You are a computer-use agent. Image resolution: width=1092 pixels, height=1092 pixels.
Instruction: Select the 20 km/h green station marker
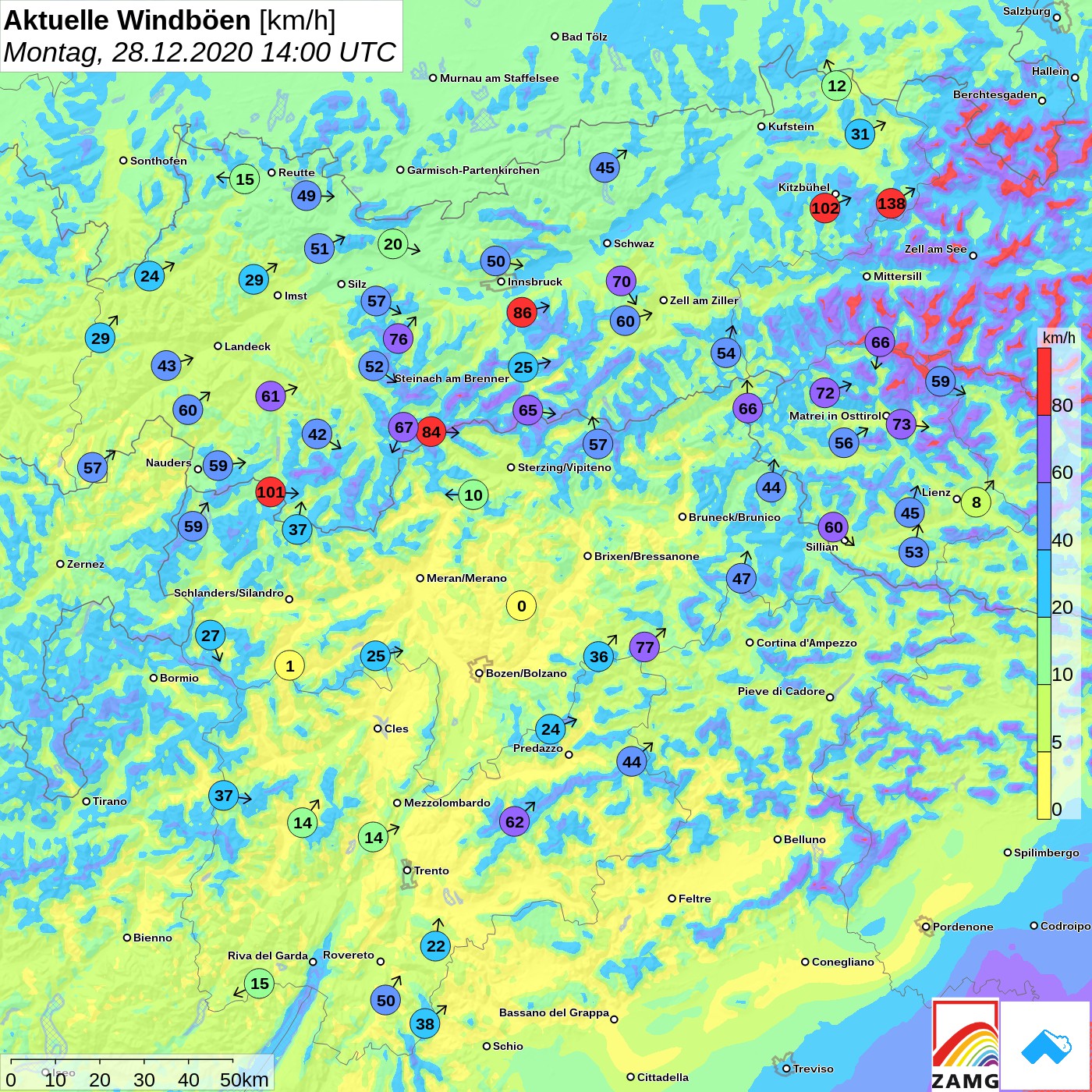[x=392, y=244]
